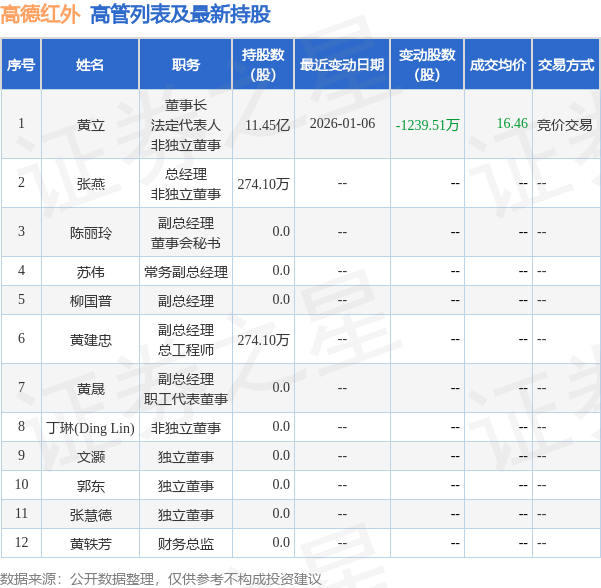Image resolution: width=601 pixels, height=588 pixels.
Task: Click the 职工代表董事 position text
Action: pos(186,399)
